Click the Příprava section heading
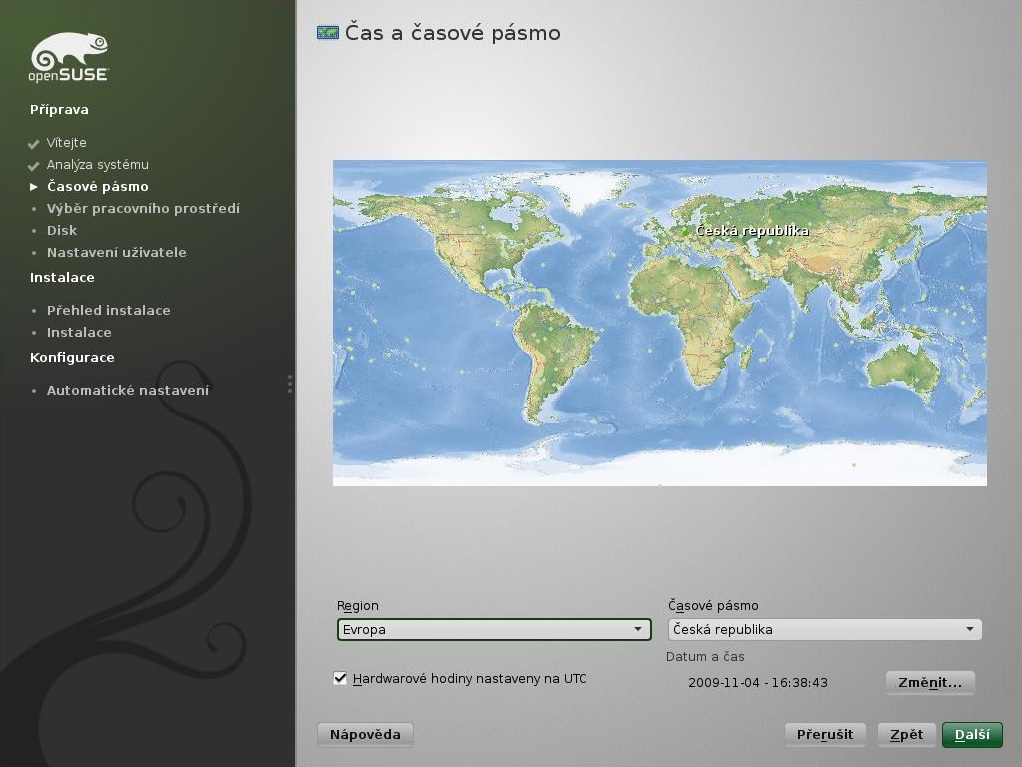Viewport: 1022px width, 767px height. tap(59, 109)
